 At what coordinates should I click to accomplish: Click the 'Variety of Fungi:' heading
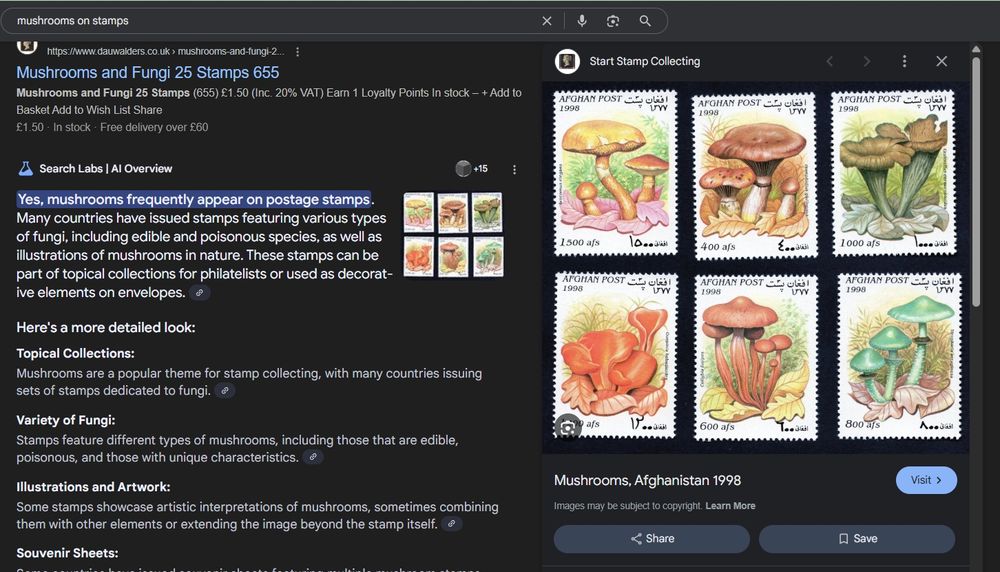coord(66,420)
